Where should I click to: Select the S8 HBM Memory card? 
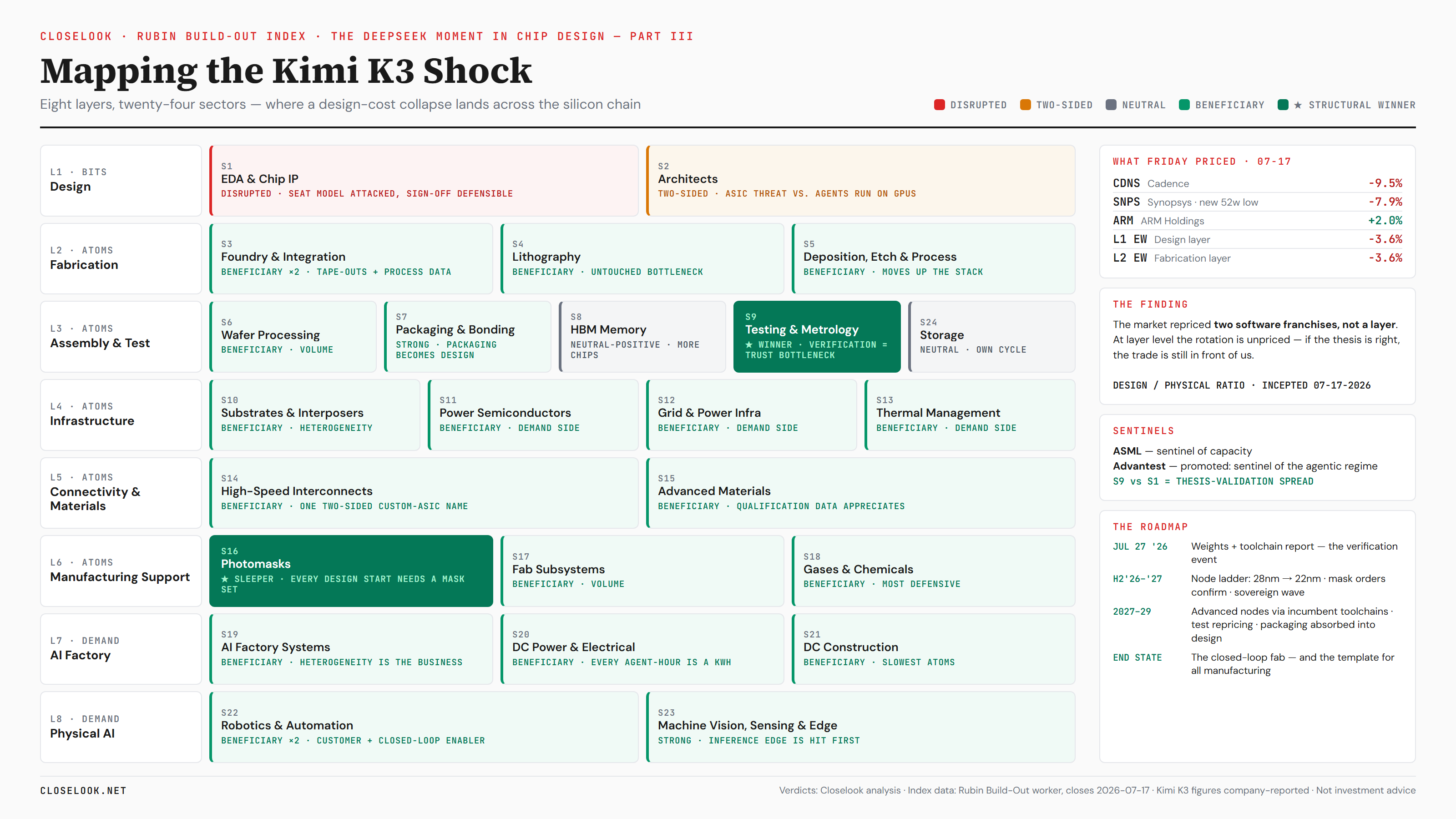point(642,337)
